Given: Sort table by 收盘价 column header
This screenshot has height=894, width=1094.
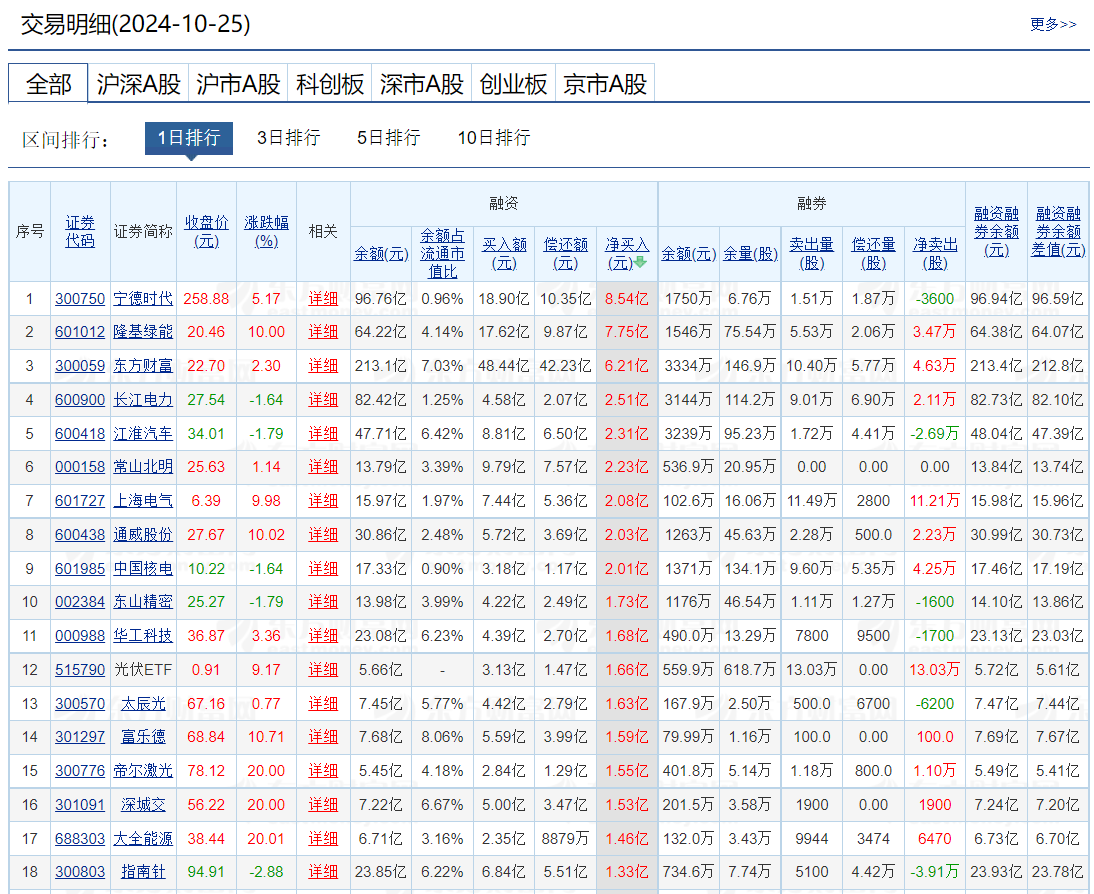Looking at the screenshot, I should (x=206, y=231).
